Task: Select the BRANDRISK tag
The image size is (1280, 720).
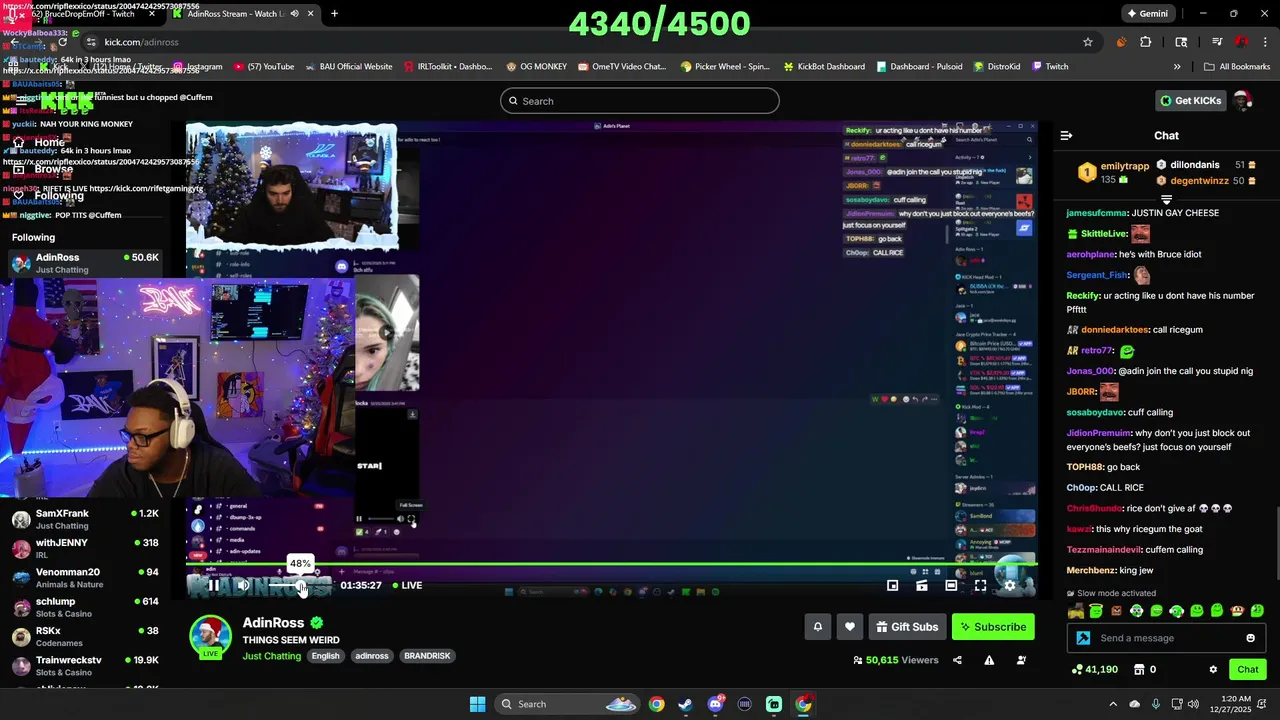Action: (x=427, y=656)
